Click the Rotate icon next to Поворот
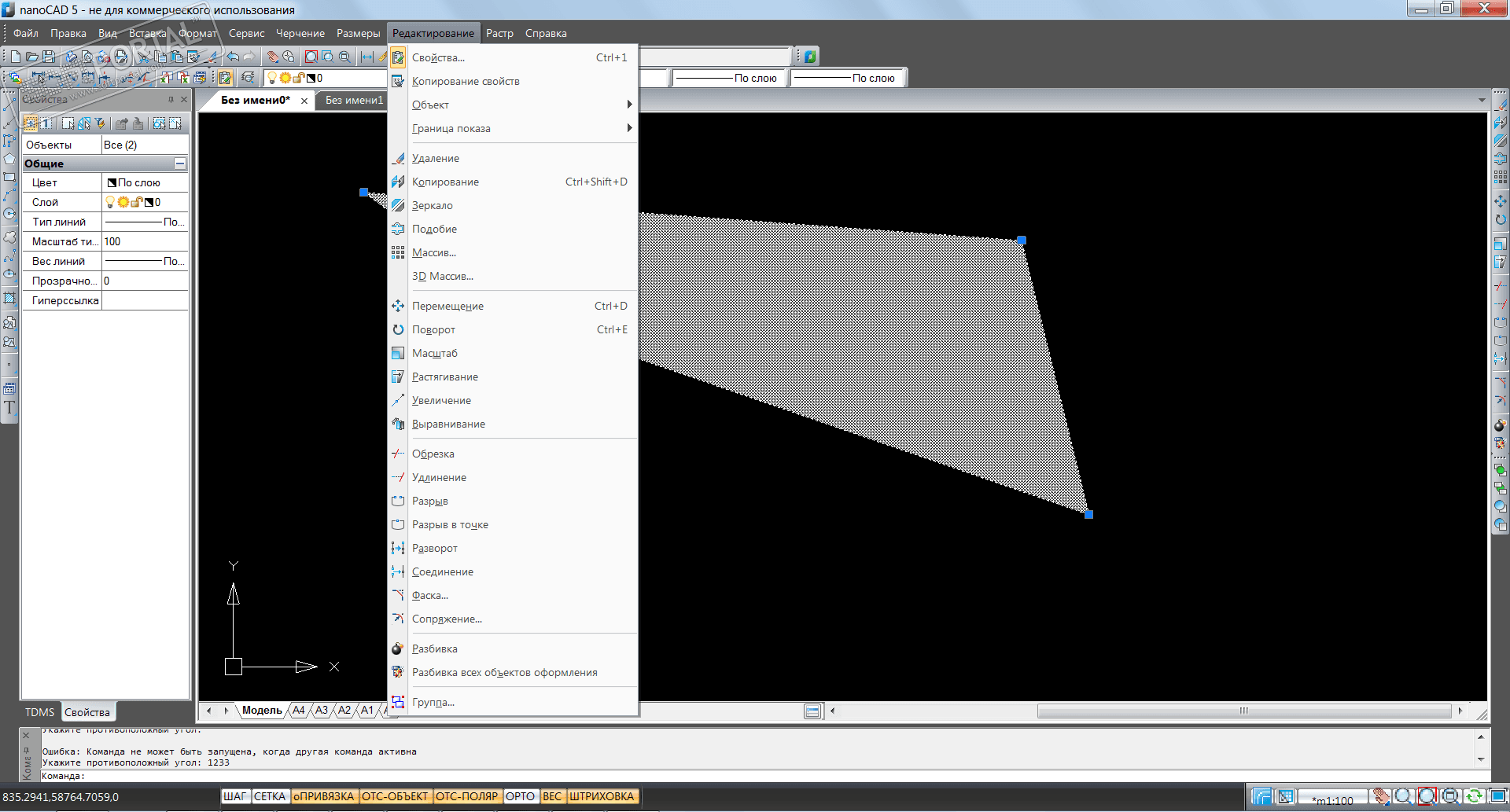The height and width of the screenshot is (812, 1510). point(399,329)
